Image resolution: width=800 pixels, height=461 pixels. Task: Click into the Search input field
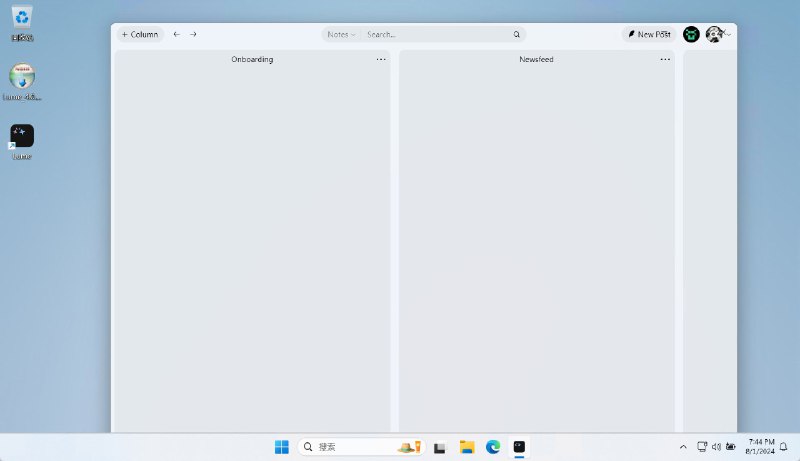click(x=437, y=34)
